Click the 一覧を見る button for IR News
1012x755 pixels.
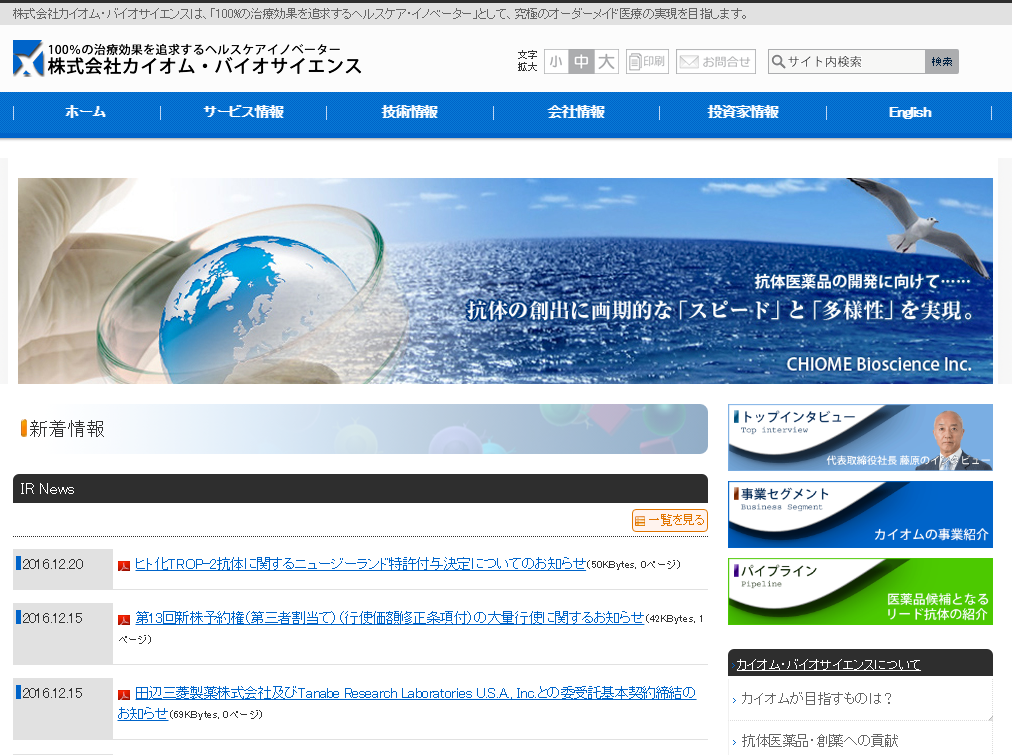(x=670, y=520)
